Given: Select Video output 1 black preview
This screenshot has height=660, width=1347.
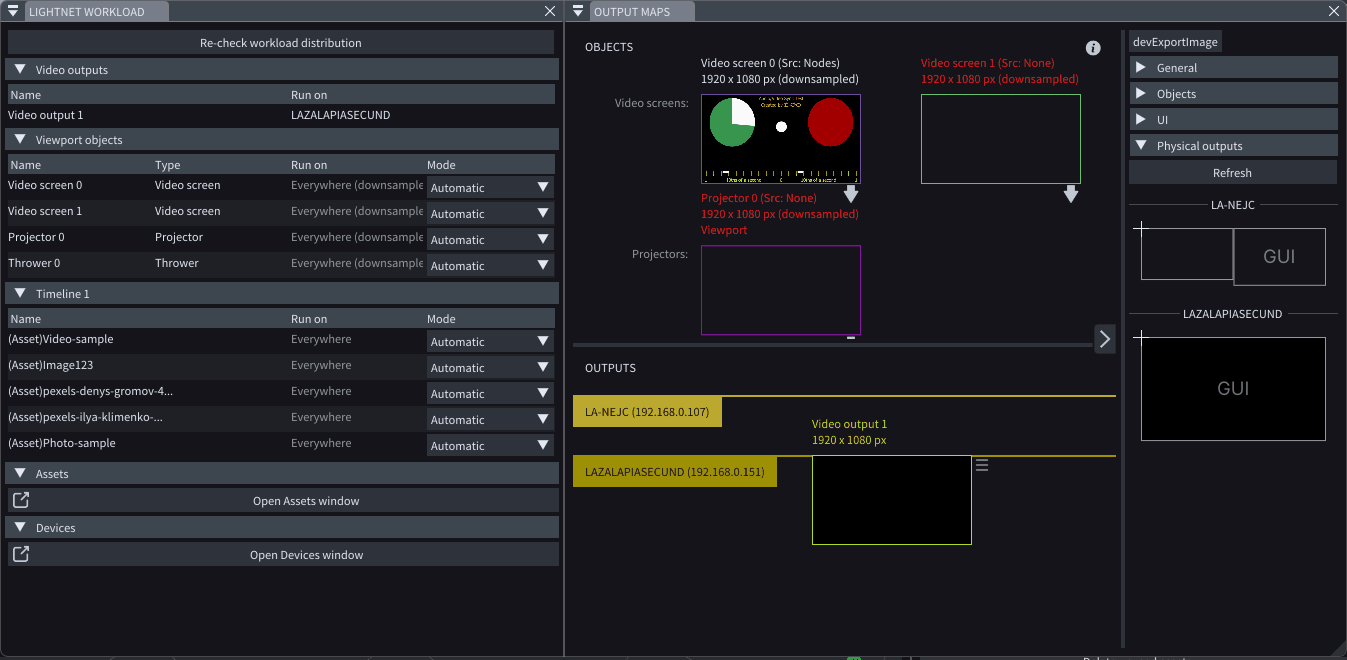Looking at the screenshot, I should click(x=892, y=500).
